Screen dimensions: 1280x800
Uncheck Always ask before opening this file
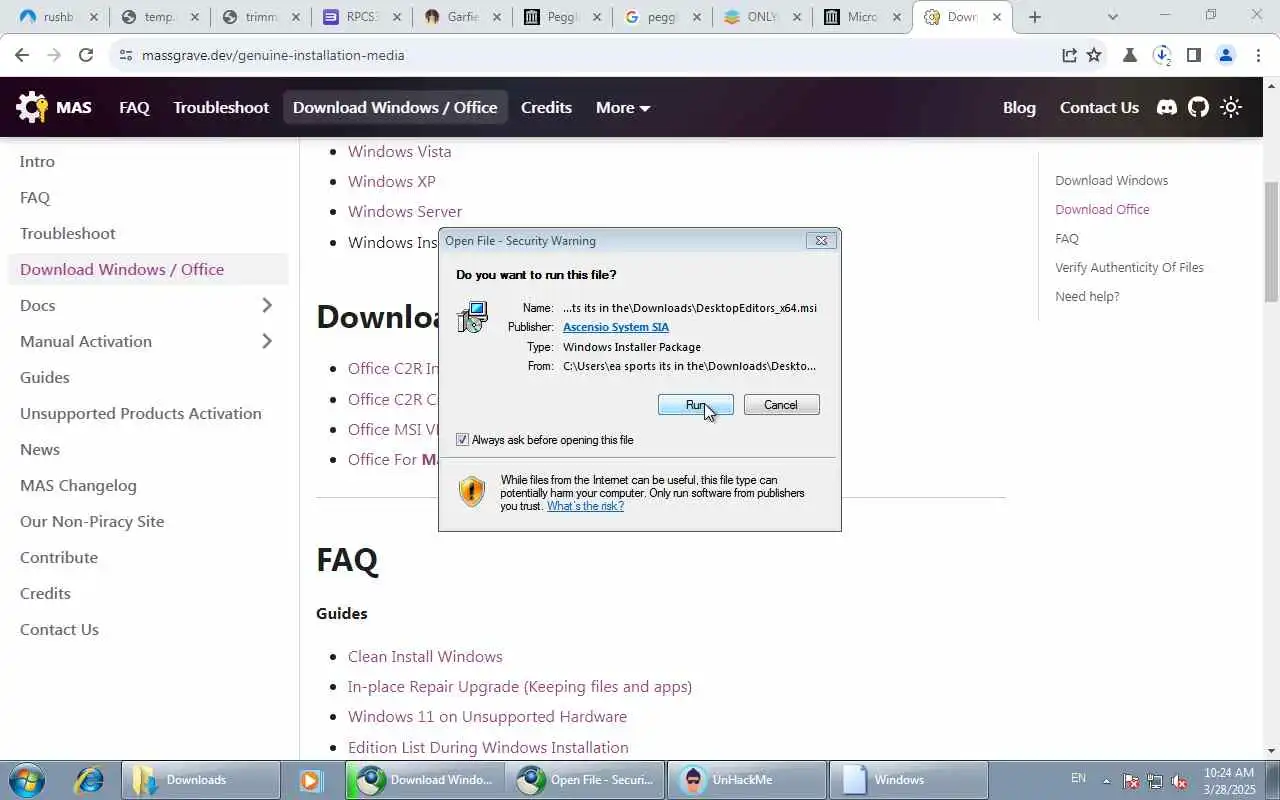(462, 440)
